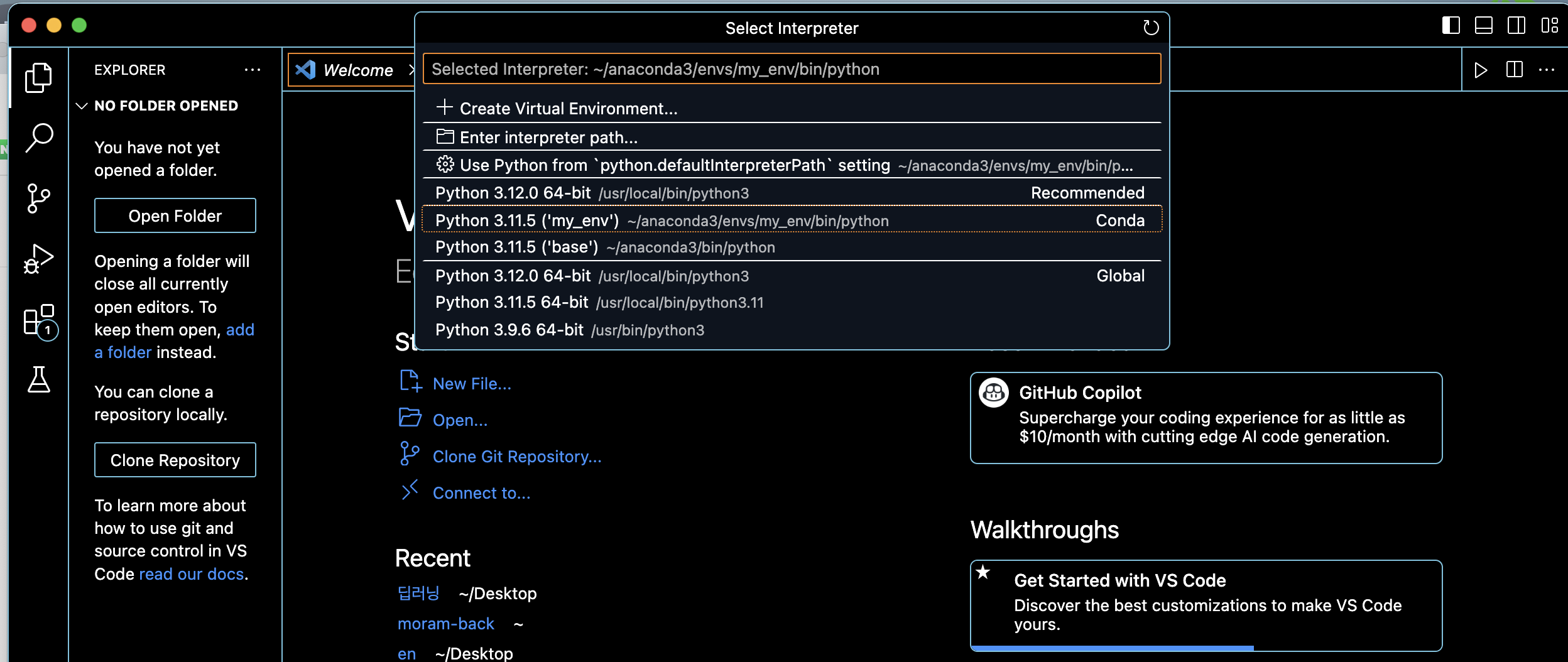
Task: Click the GitHub Copilot logo icon
Action: [994, 393]
